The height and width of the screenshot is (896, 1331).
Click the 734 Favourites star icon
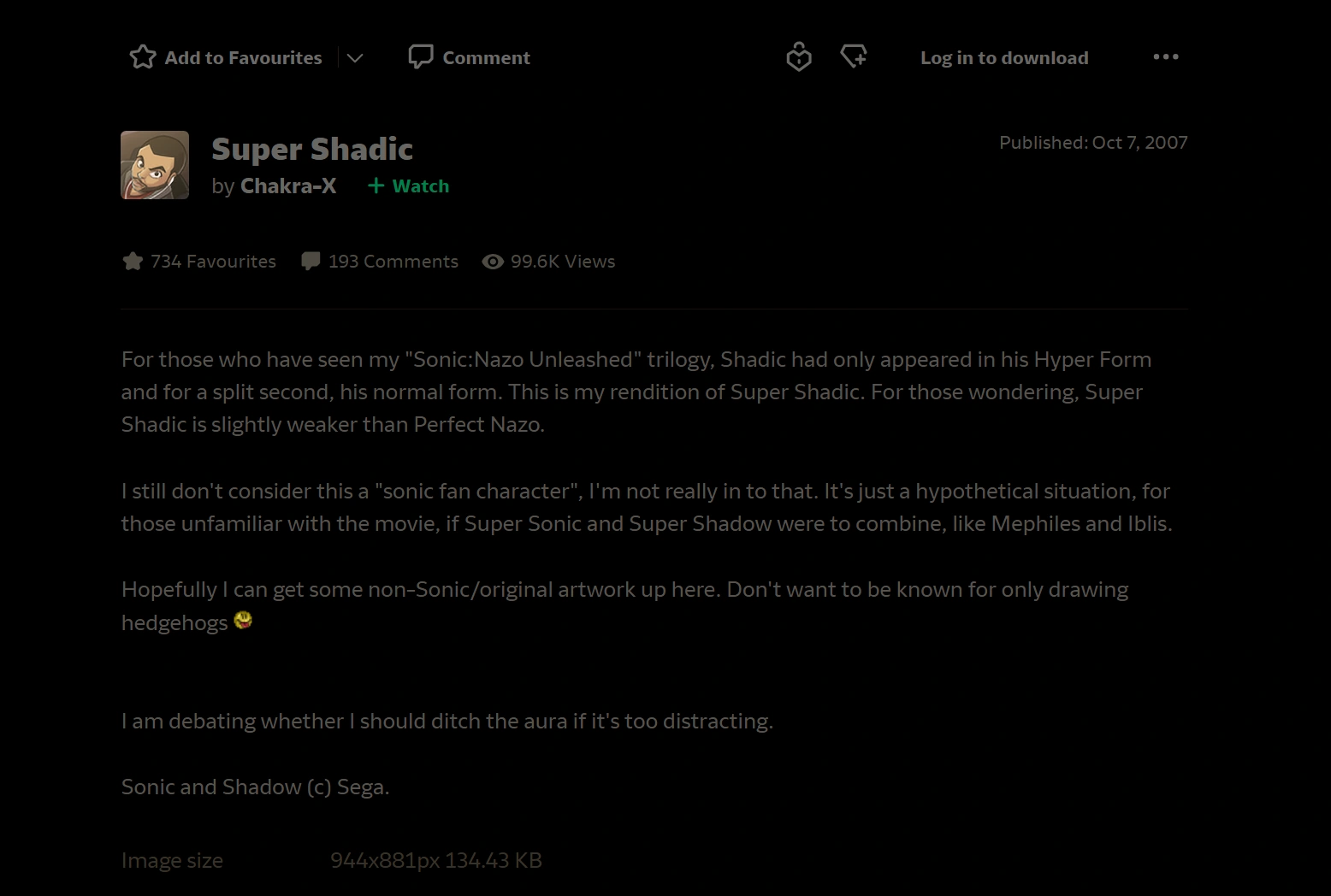tap(133, 262)
